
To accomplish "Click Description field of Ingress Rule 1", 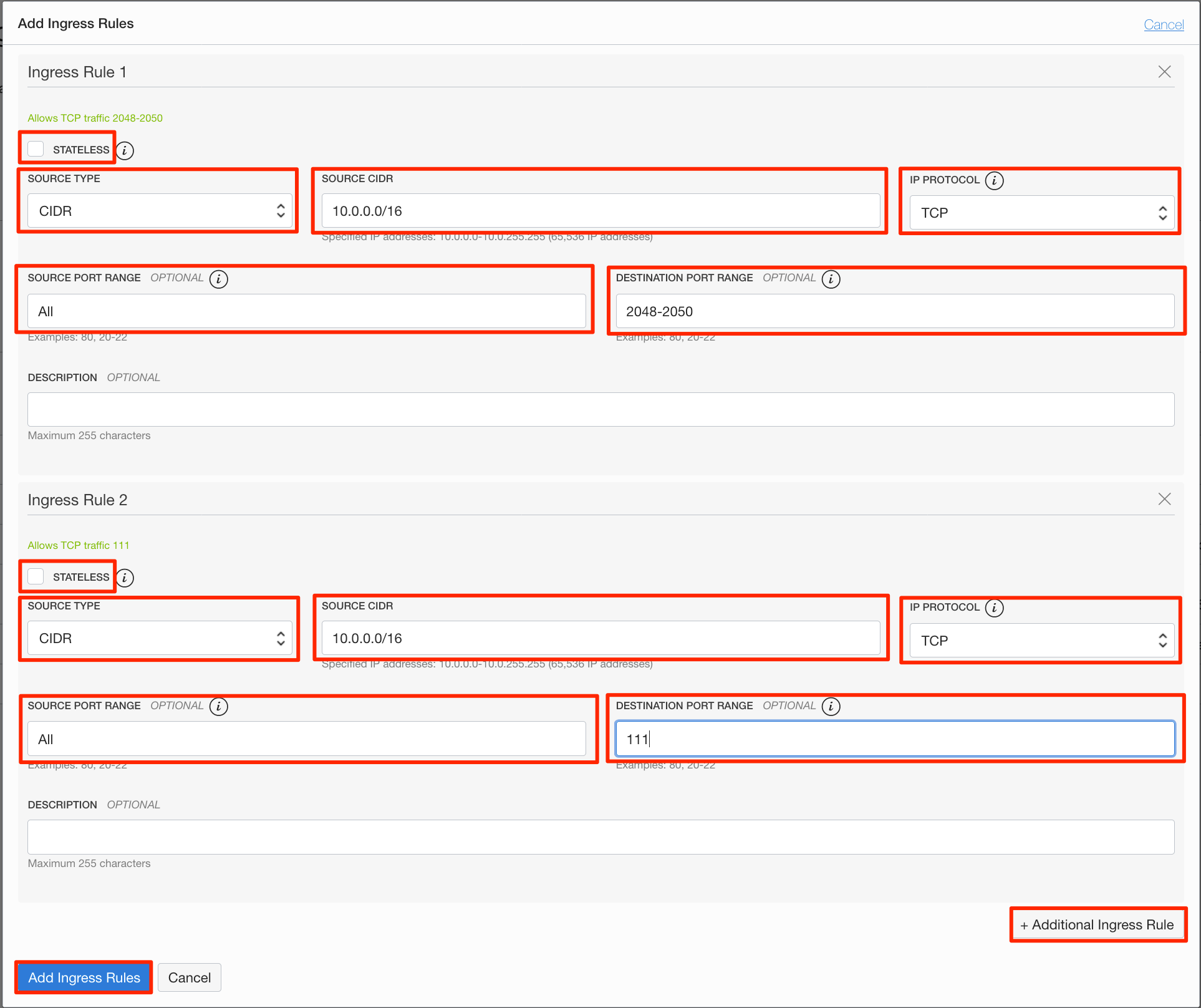I will [600, 409].
